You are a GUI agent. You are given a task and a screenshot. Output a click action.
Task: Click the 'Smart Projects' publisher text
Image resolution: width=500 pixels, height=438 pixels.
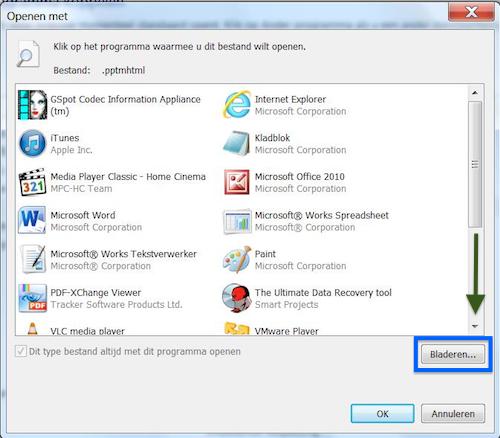(287, 305)
